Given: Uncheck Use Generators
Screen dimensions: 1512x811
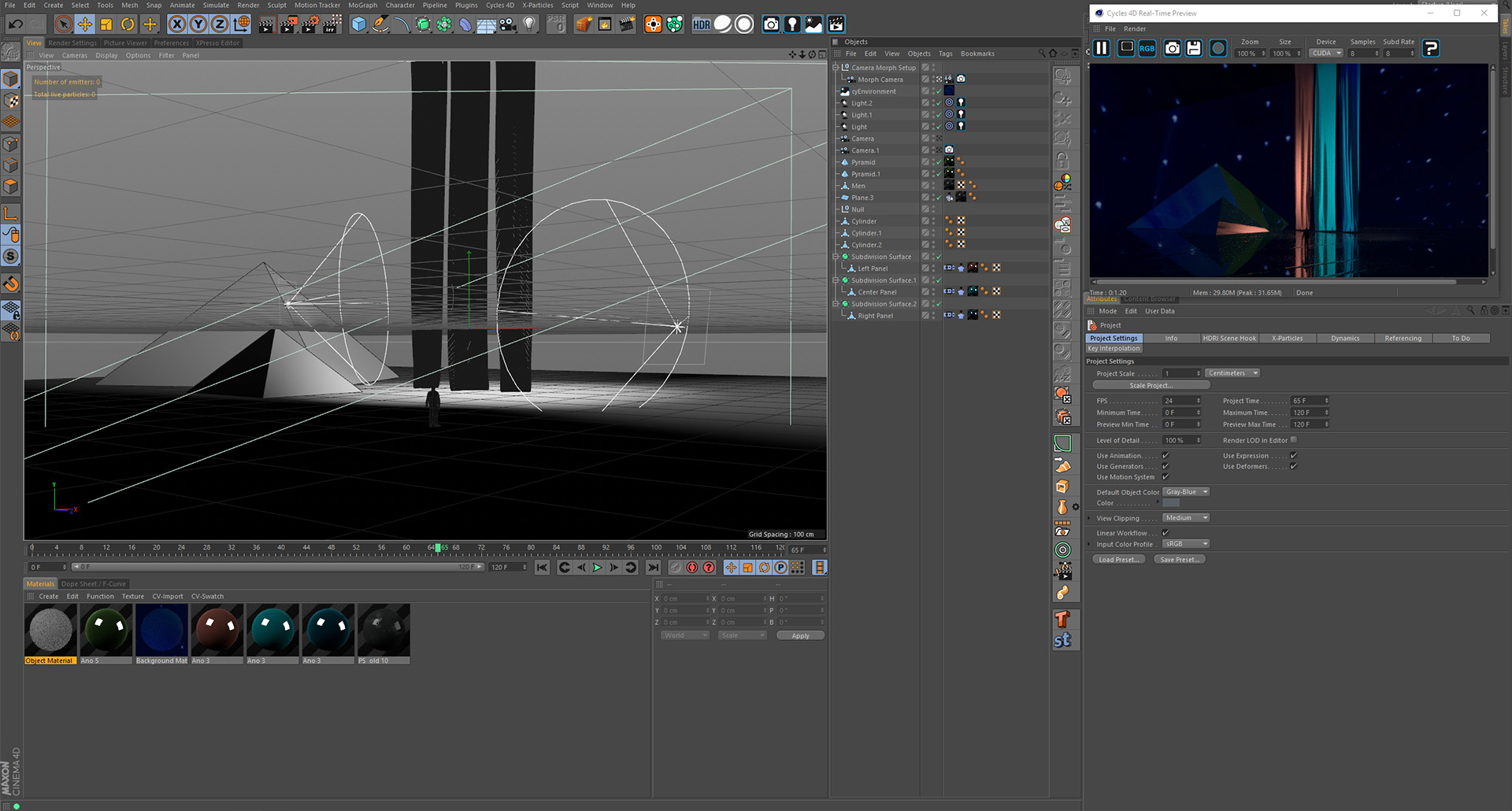Looking at the screenshot, I should click(x=1165, y=466).
